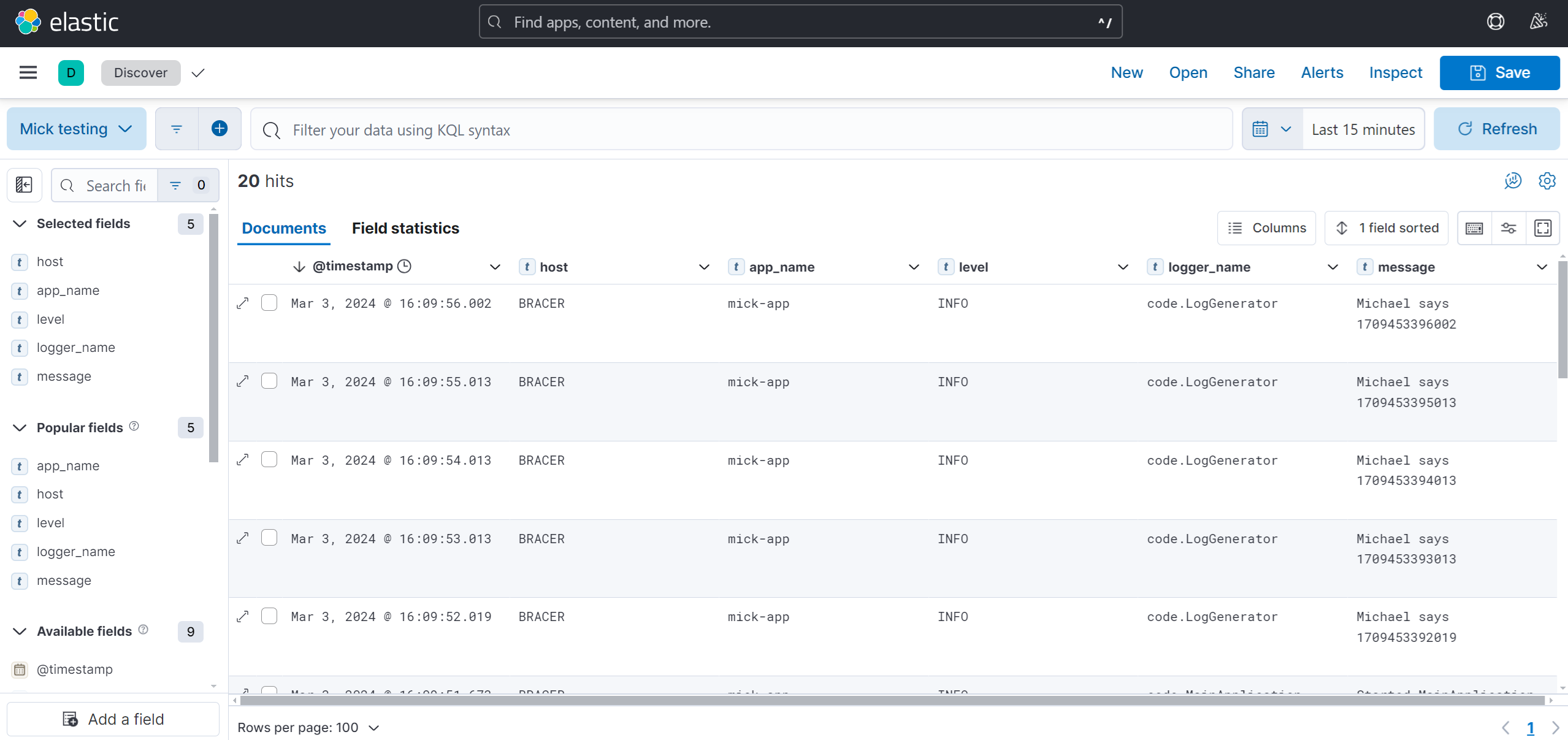Viewport: 1568px width, 740px height.
Task: Open the level column menu
Action: click(x=1123, y=267)
